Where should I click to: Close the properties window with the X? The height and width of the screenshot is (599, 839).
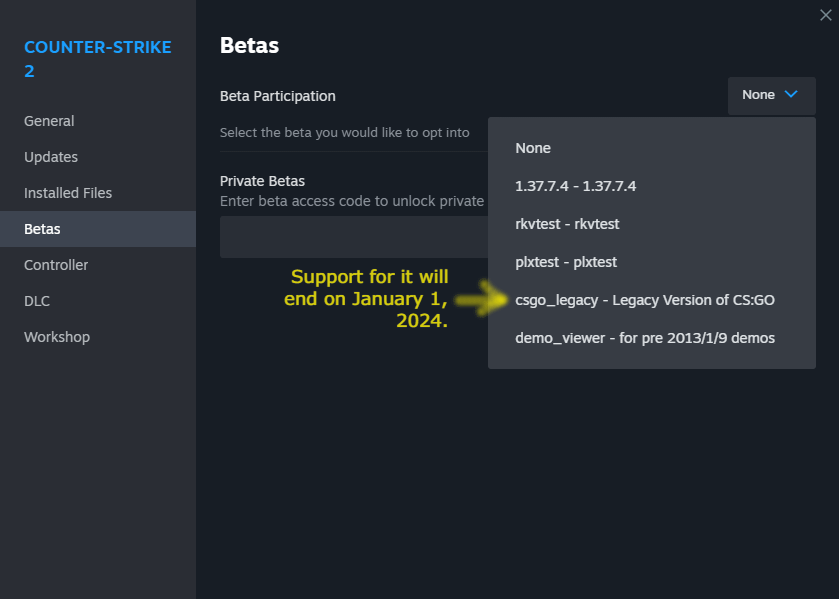click(x=824, y=15)
